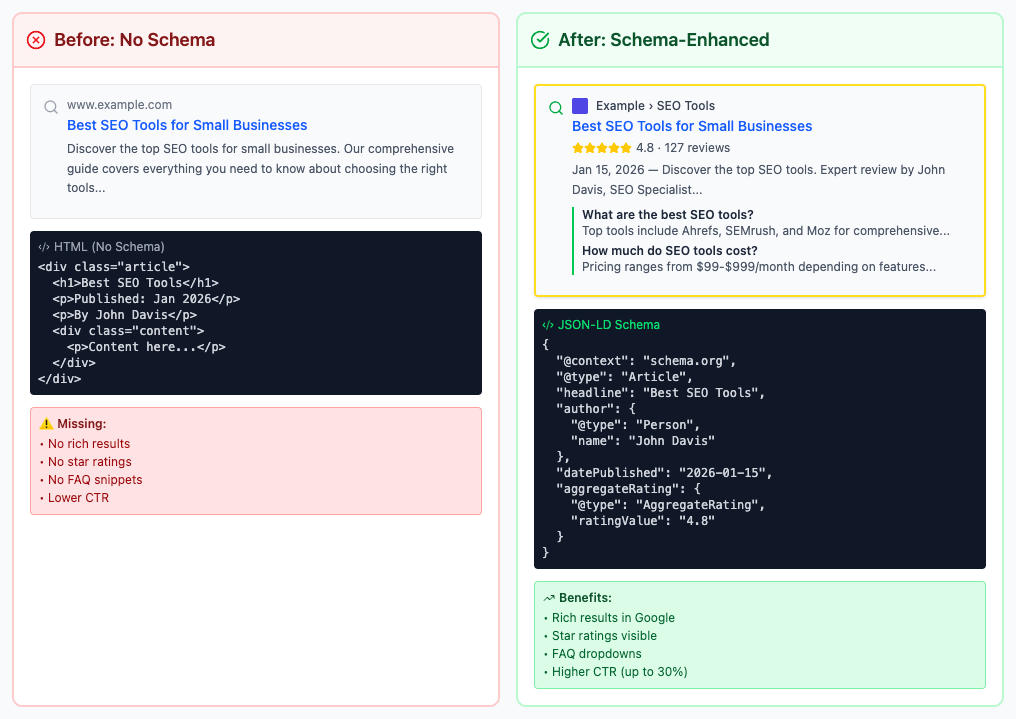The height and width of the screenshot is (719, 1016).
Task: Click the '<div class="article">' code line
Action: 113,267
